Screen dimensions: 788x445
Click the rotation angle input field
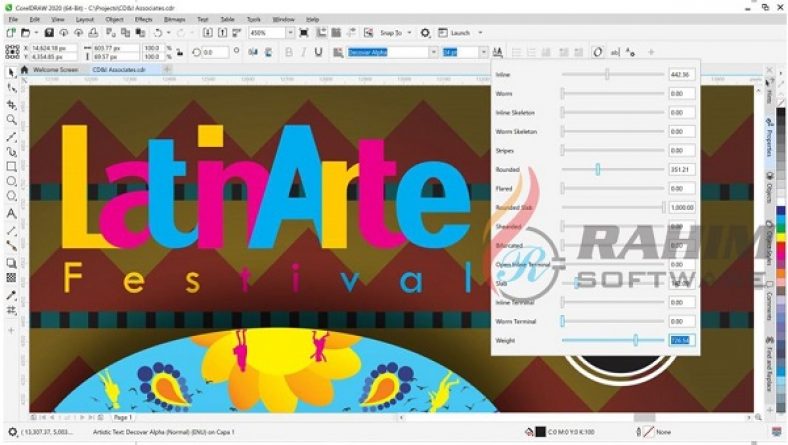tap(216, 52)
